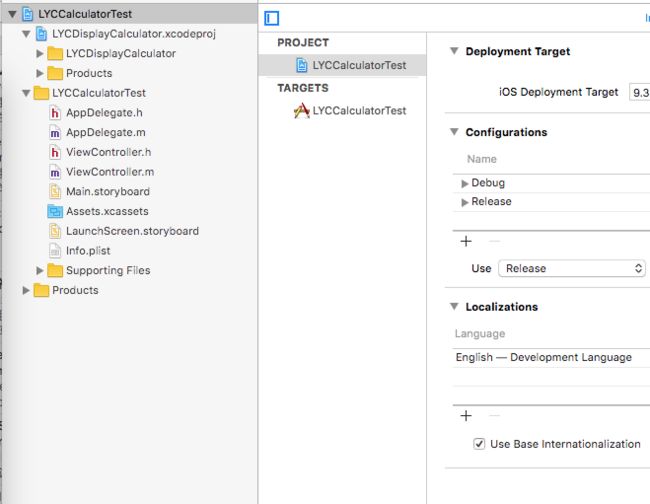Add a localization with plus button
Image resolution: width=650 pixels, height=504 pixels.
coord(466,416)
